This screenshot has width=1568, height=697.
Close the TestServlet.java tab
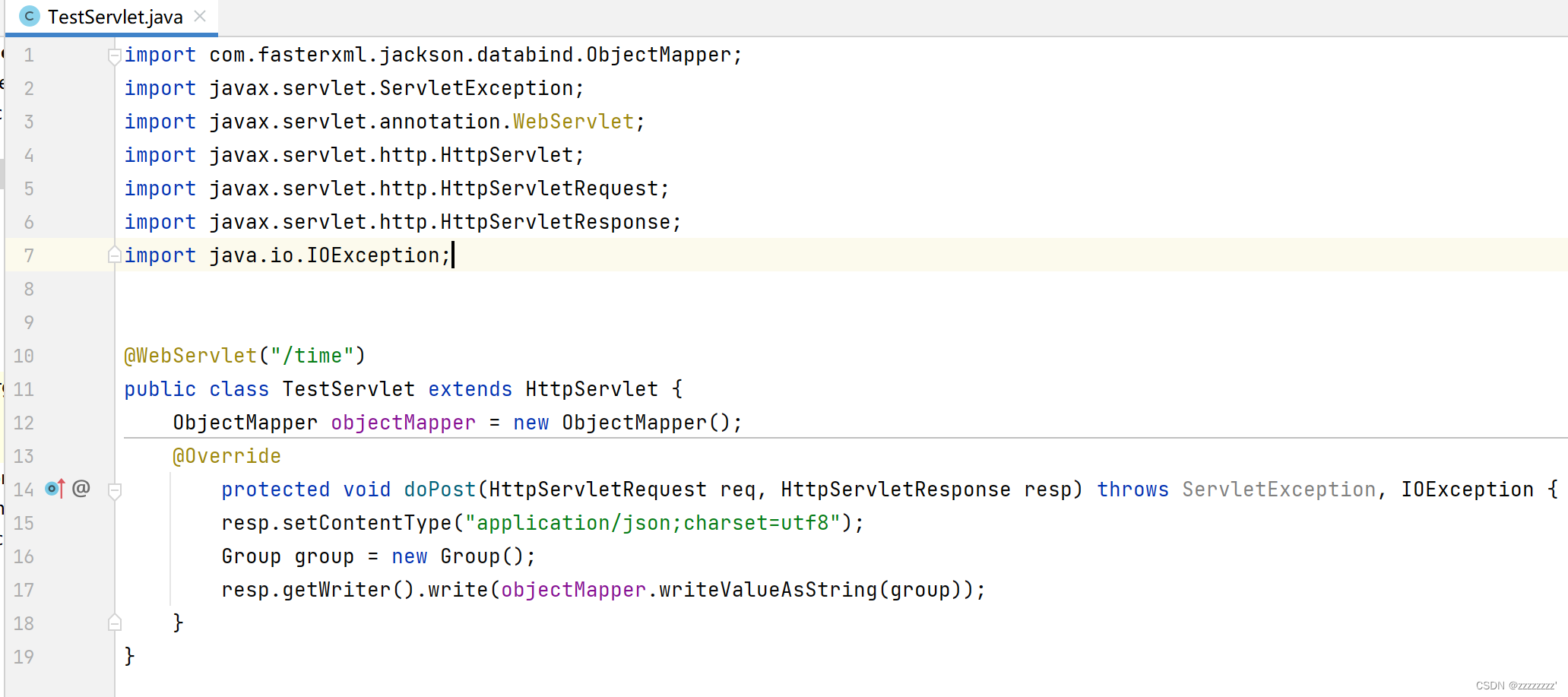[200, 16]
